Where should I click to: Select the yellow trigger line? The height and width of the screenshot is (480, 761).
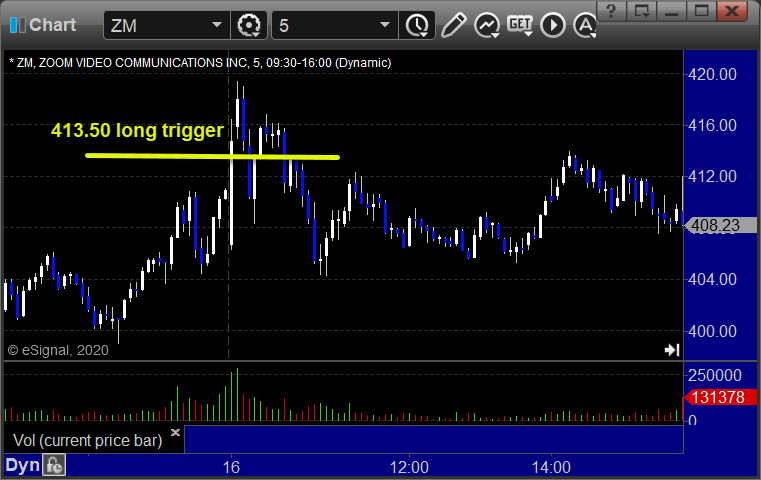(212, 156)
